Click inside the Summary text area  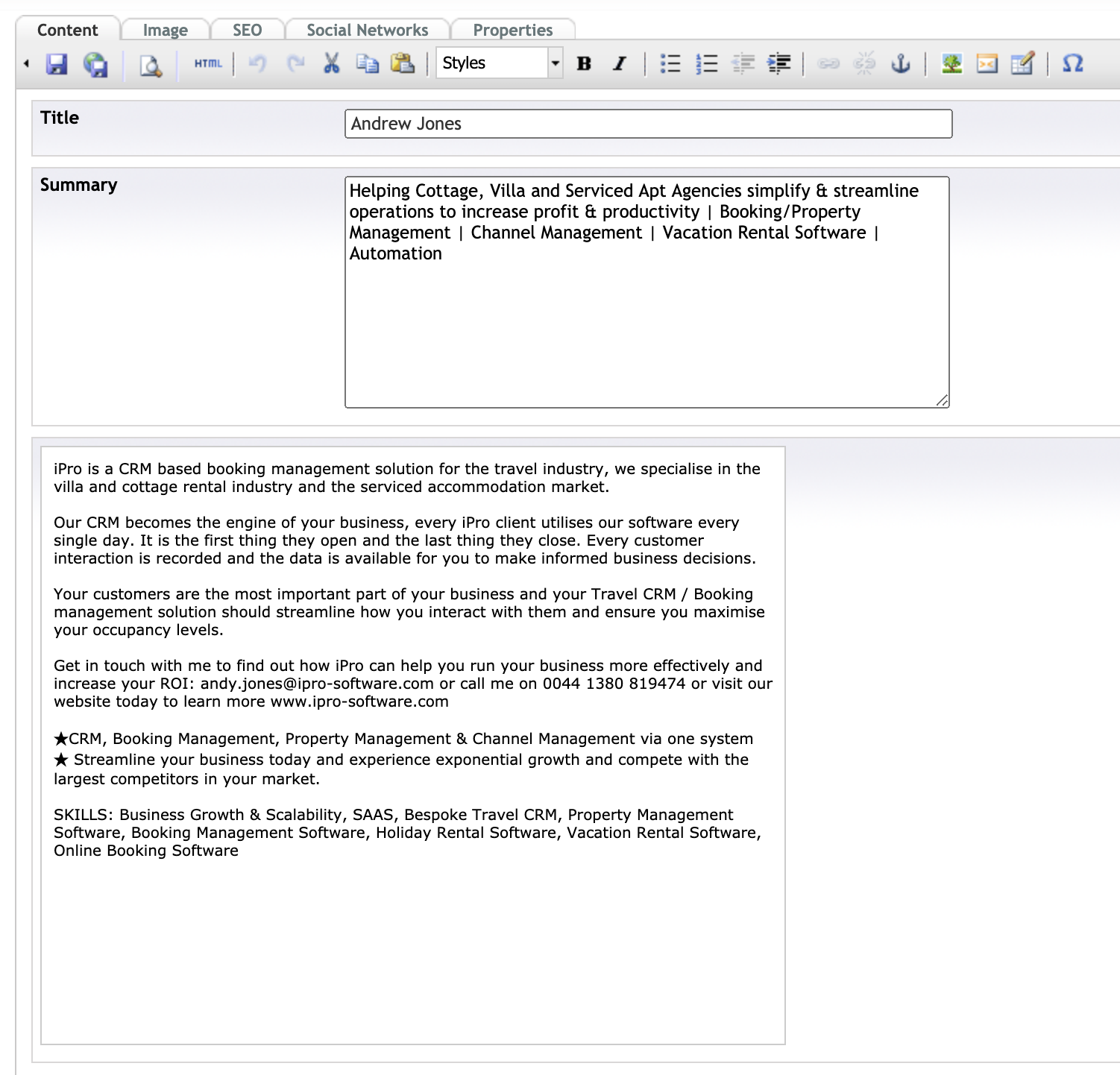click(x=646, y=292)
